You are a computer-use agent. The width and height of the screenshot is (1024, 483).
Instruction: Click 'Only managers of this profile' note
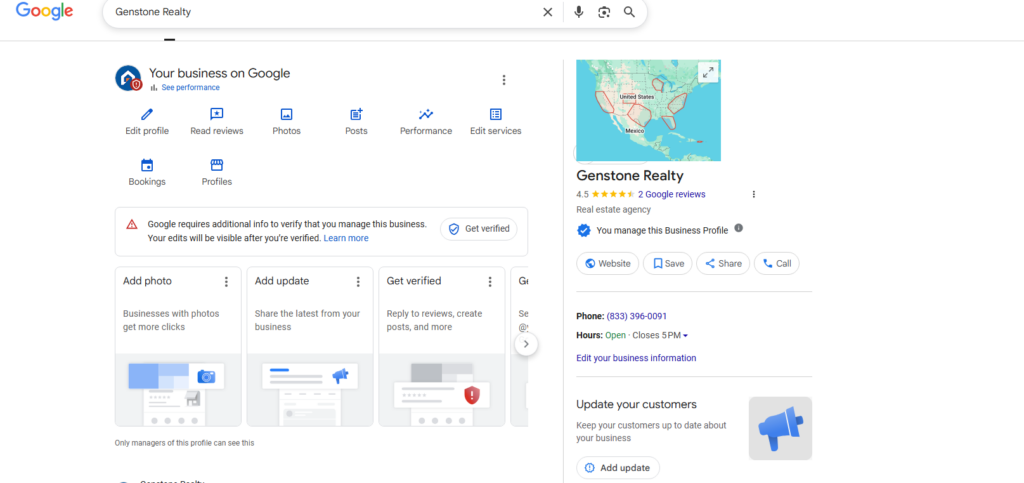click(x=184, y=443)
